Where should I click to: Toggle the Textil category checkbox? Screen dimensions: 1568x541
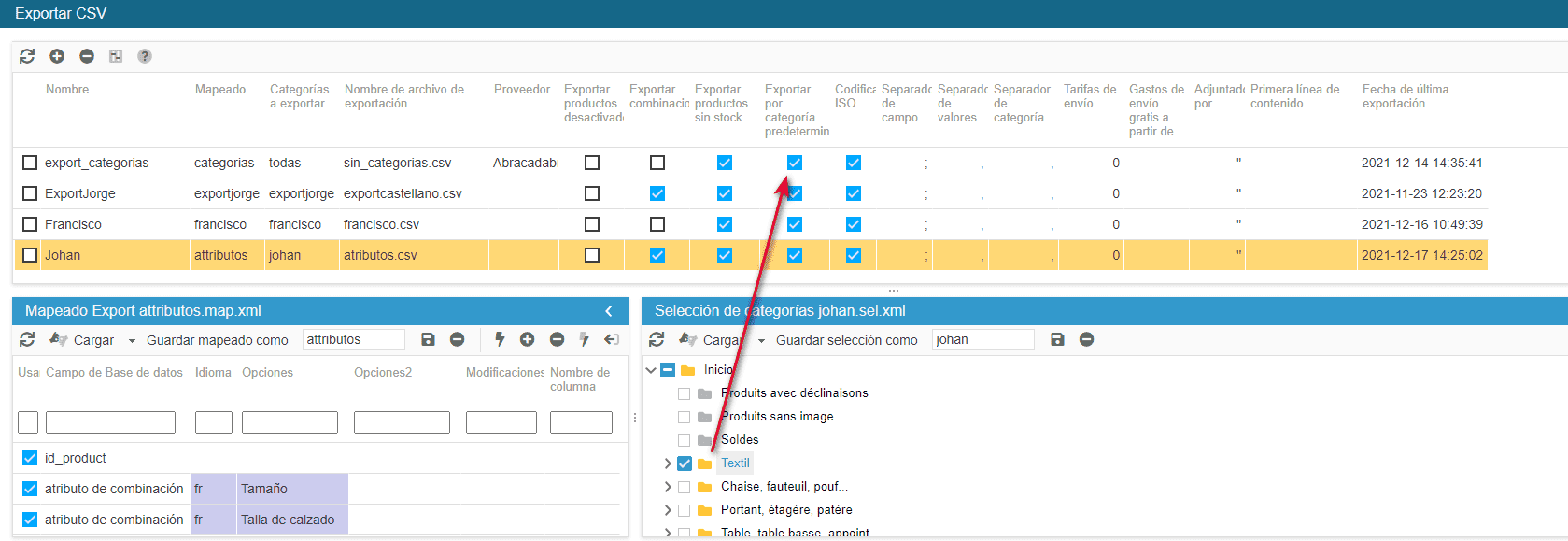pos(685,463)
